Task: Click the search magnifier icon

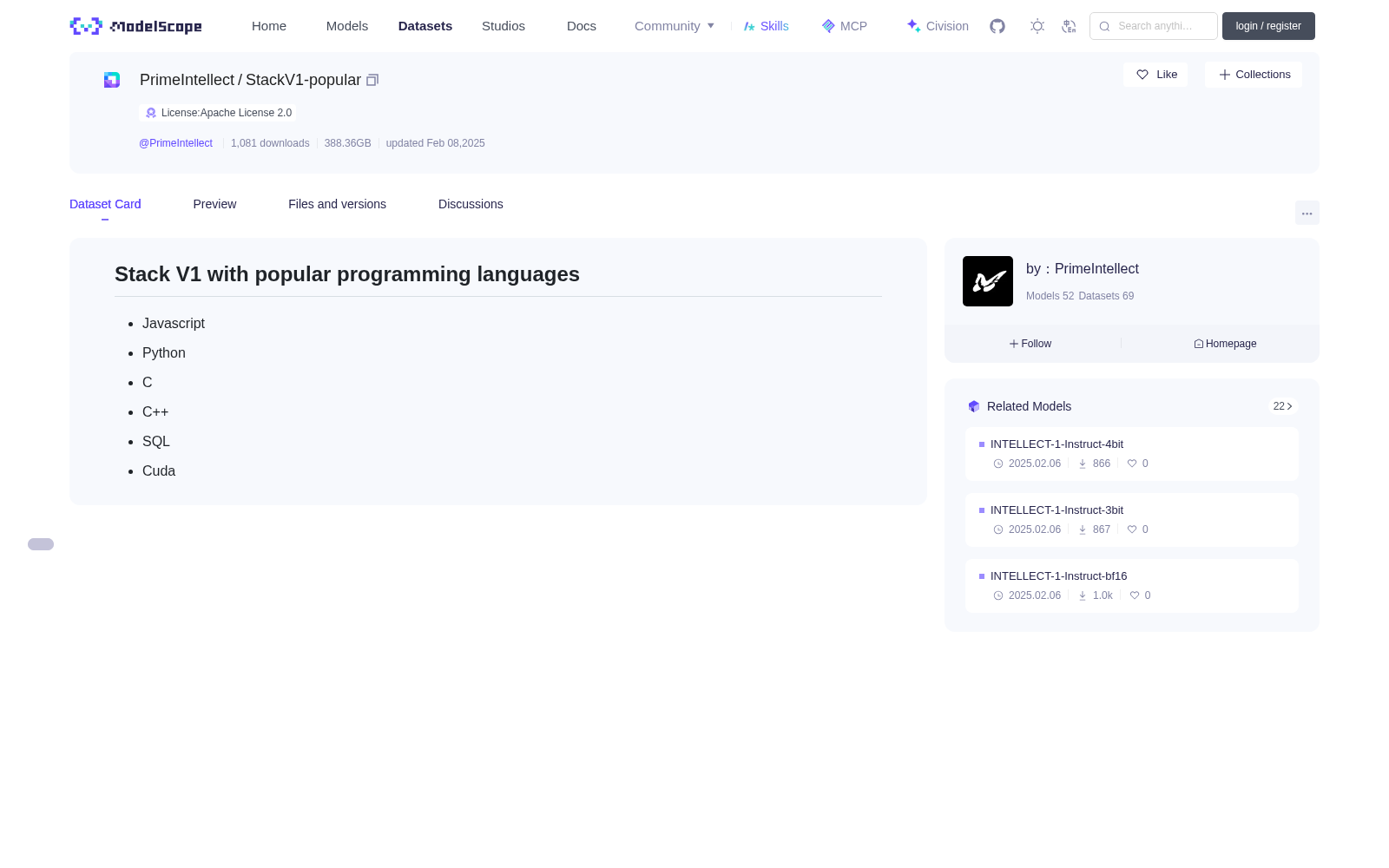Action: click(x=1104, y=26)
